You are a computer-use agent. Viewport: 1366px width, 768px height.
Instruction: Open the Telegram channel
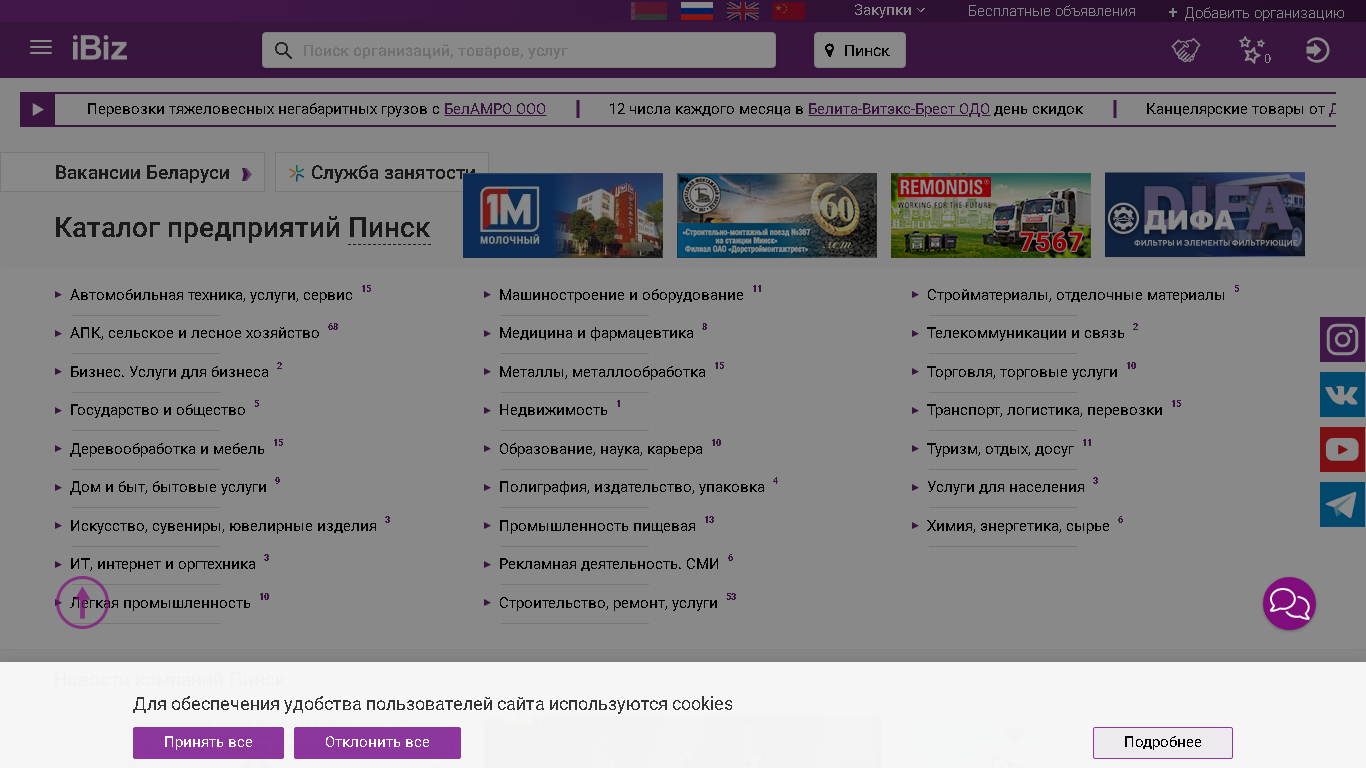pos(1342,505)
